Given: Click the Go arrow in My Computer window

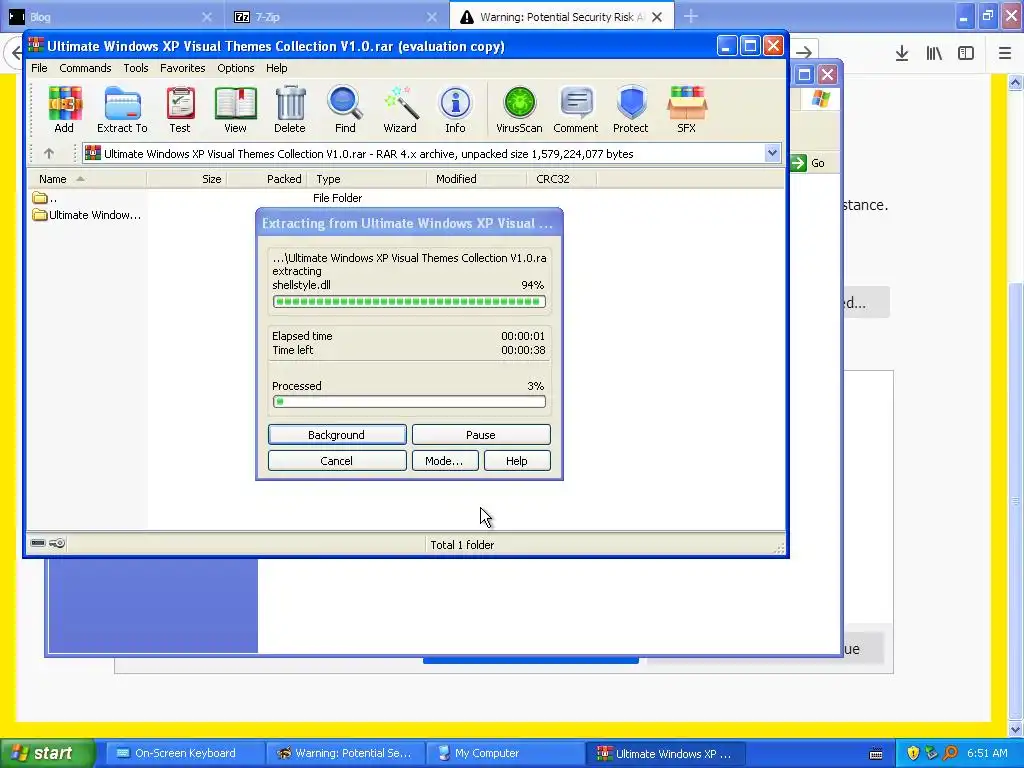Looking at the screenshot, I should click(x=799, y=163).
